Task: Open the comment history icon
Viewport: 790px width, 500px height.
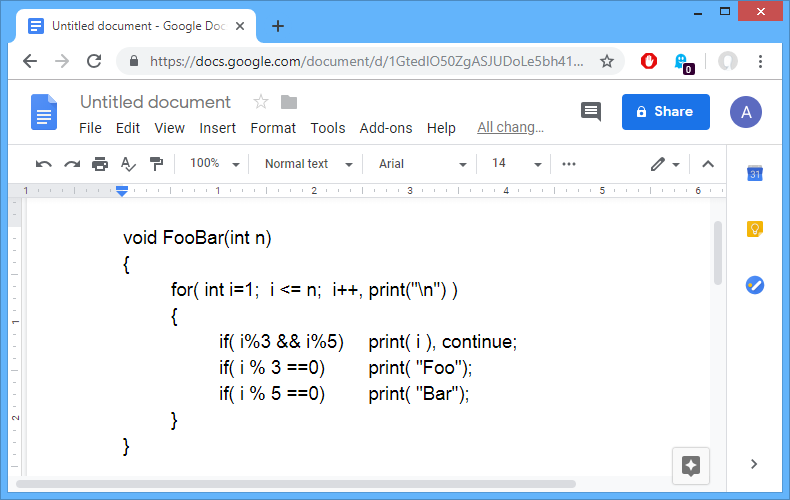Action: 591,112
